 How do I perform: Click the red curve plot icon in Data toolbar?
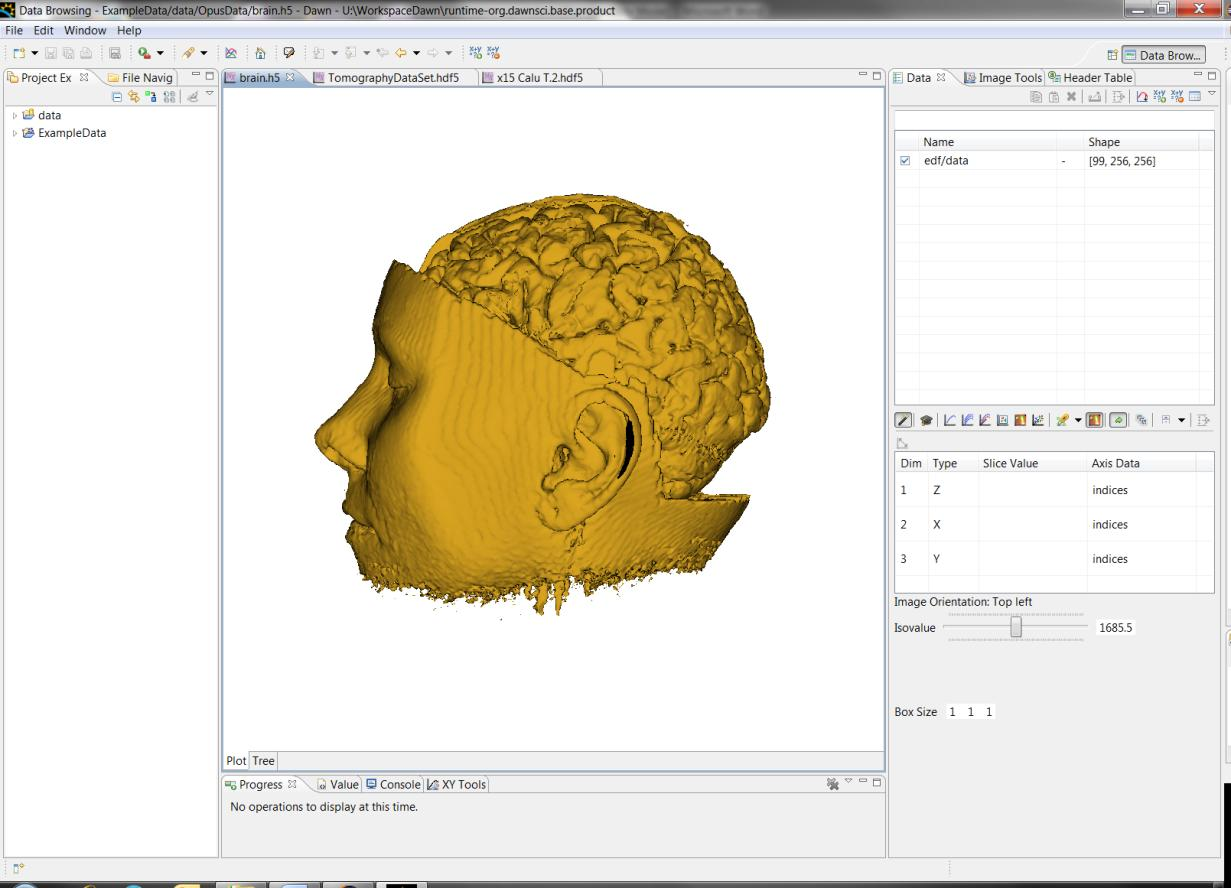pyautogui.click(x=1142, y=97)
